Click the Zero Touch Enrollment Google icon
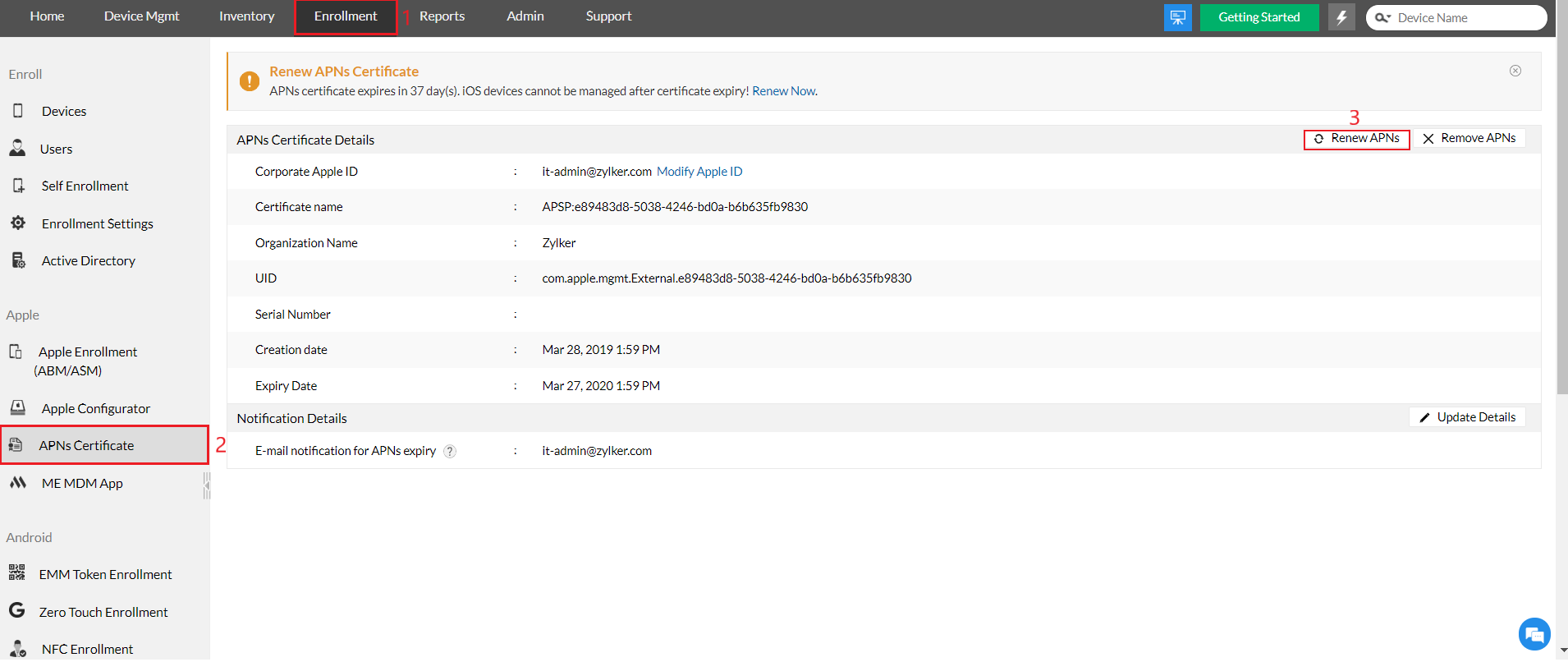 tap(16, 610)
